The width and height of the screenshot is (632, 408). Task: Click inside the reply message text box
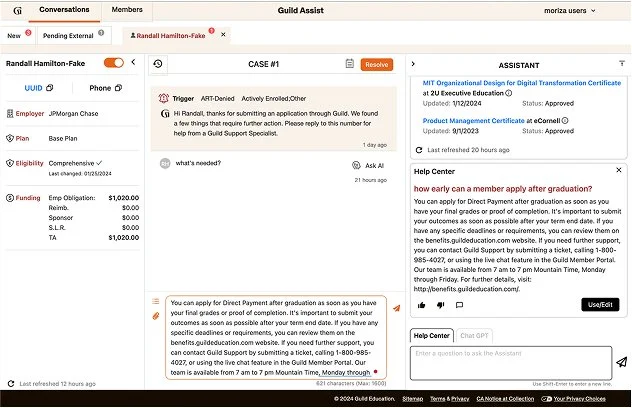click(276, 337)
